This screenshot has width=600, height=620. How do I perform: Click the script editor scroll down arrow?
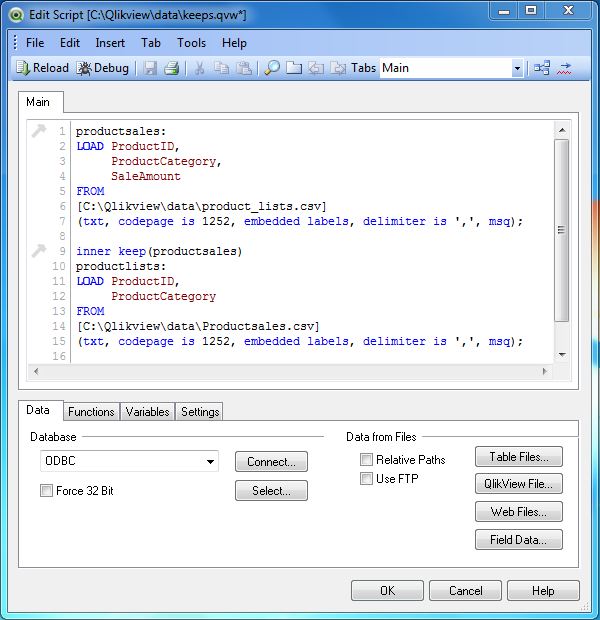coord(562,355)
